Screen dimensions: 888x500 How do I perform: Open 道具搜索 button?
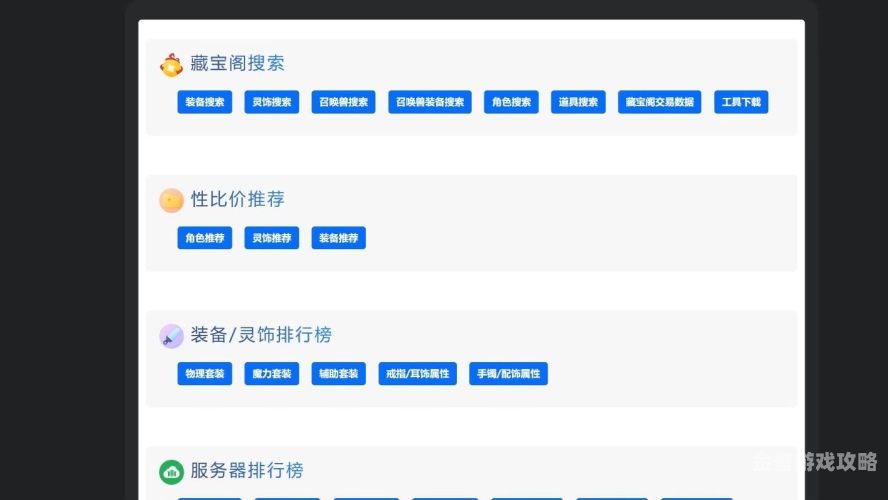pyautogui.click(x=578, y=102)
